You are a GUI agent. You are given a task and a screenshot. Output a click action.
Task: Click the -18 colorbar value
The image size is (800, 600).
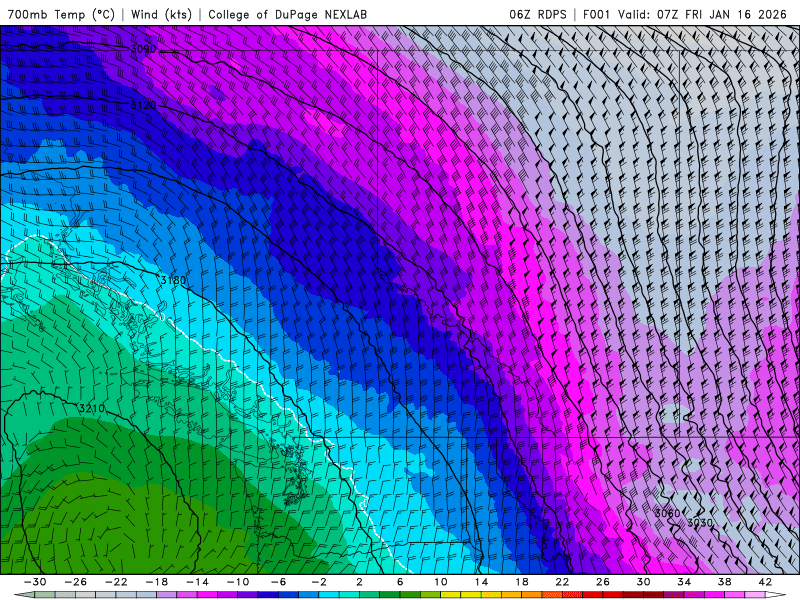point(157,582)
